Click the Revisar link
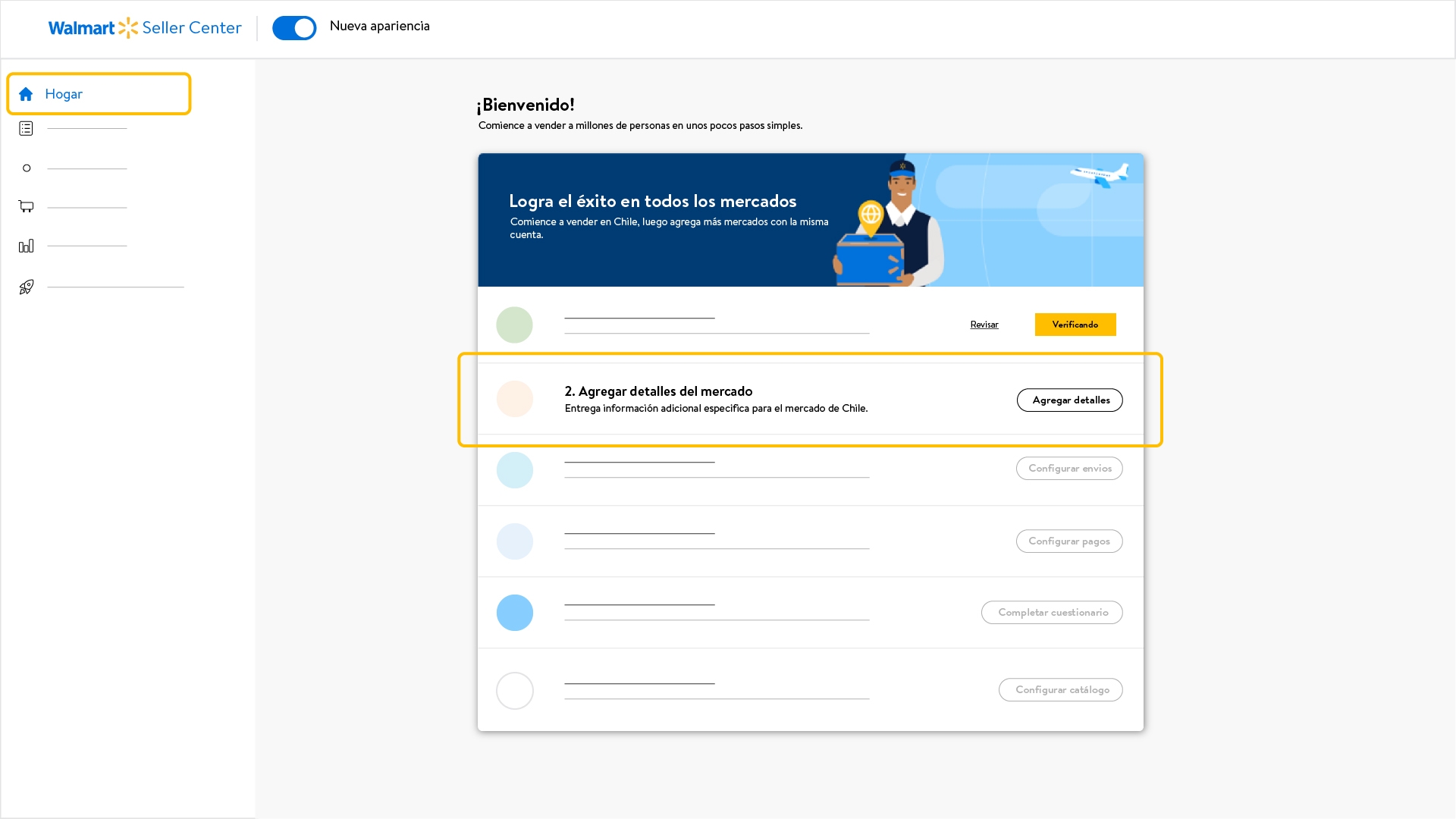This screenshot has height=819, width=1456. pos(984,325)
